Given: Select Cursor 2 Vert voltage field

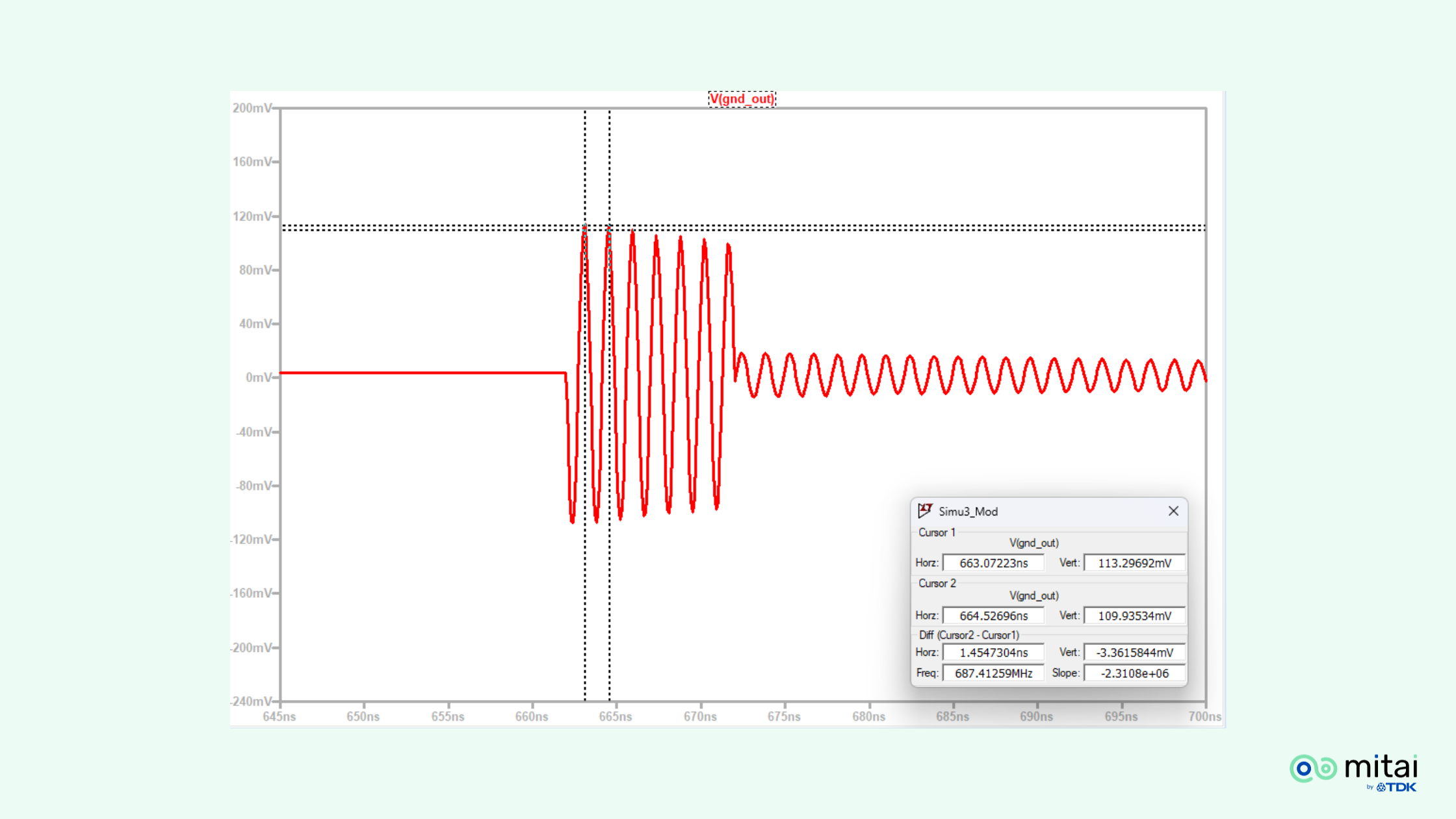Looking at the screenshot, I should (x=1134, y=616).
